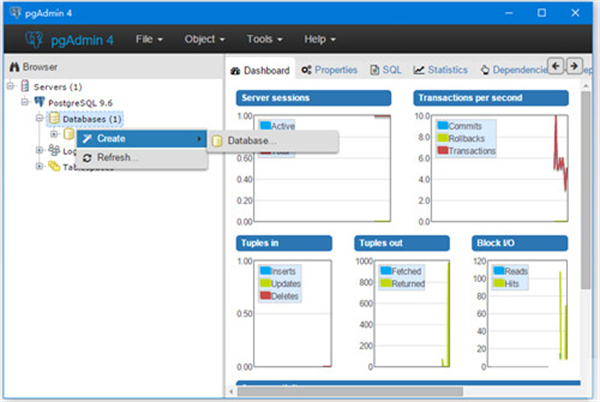The width and height of the screenshot is (600, 402).
Task: Expand the database child node under Databases
Action: coord(54,134)
